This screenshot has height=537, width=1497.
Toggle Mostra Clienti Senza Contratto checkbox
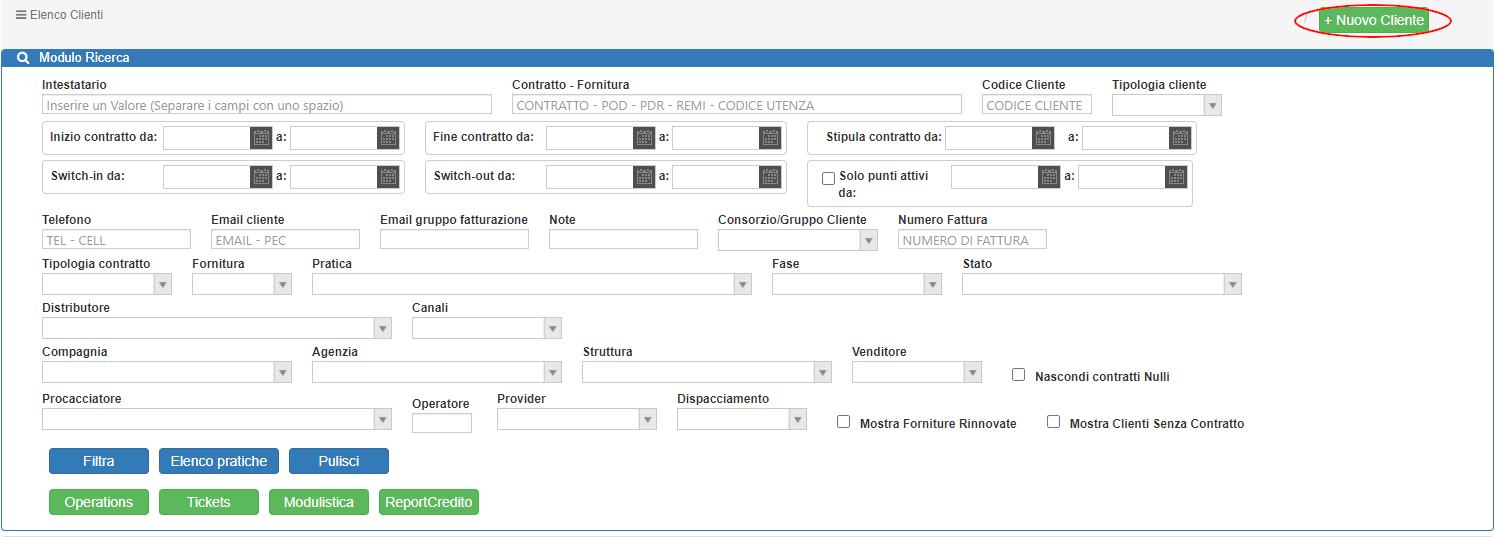click(1053, 422)
